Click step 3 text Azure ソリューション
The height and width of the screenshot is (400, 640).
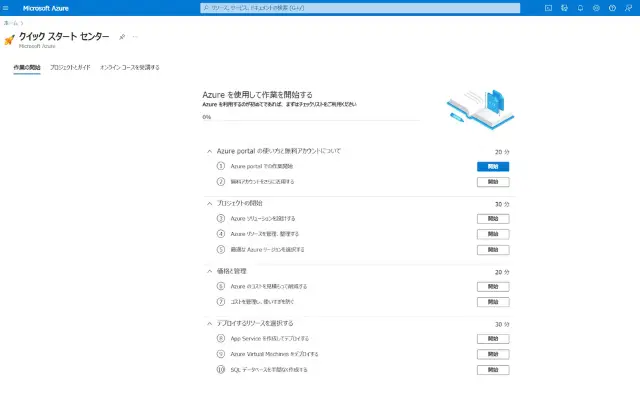263,219
